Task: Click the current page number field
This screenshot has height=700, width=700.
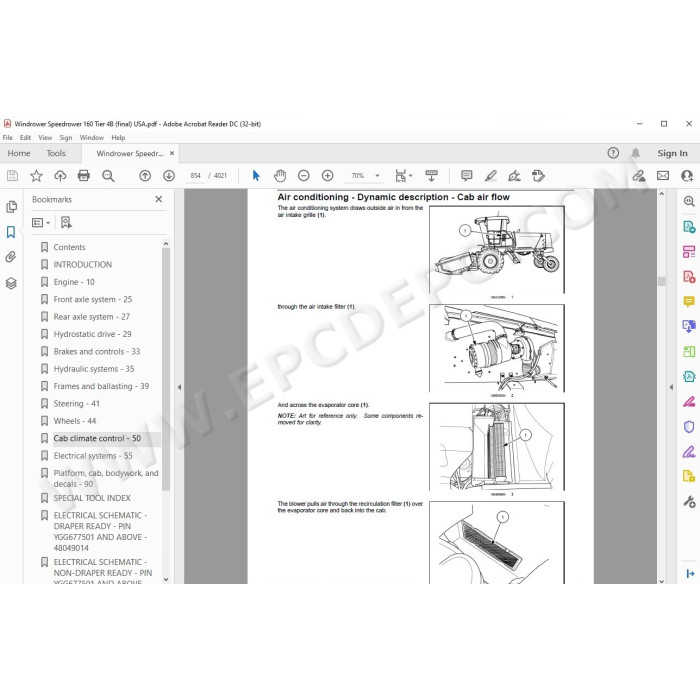Action: (x=196, y=176)
